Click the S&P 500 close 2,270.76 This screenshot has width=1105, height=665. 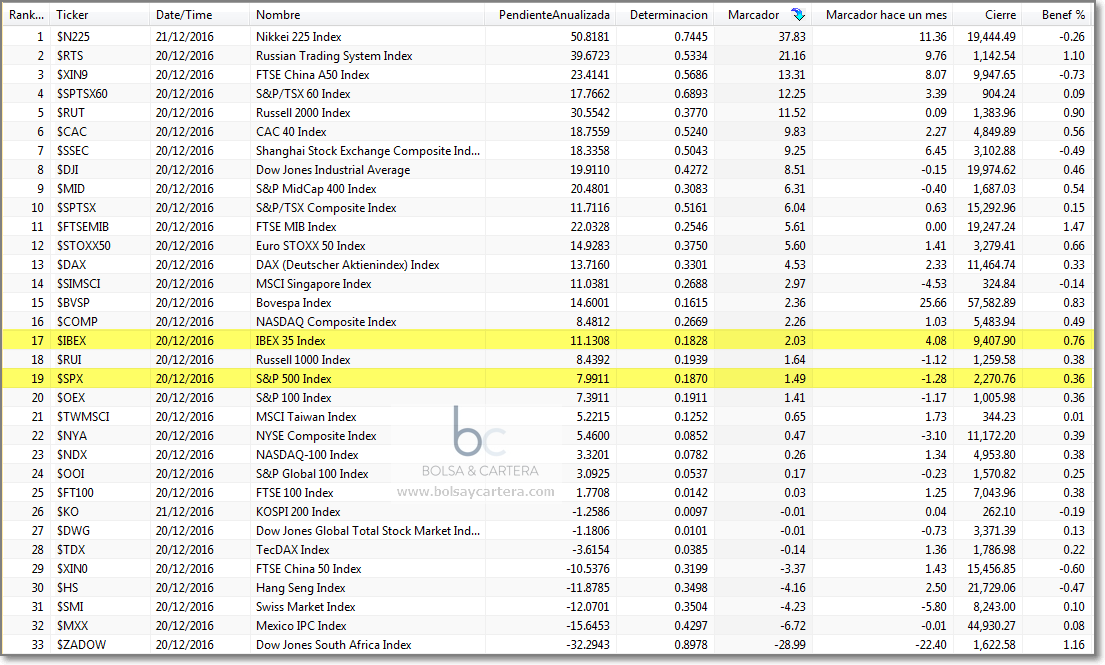click(994, 379)
